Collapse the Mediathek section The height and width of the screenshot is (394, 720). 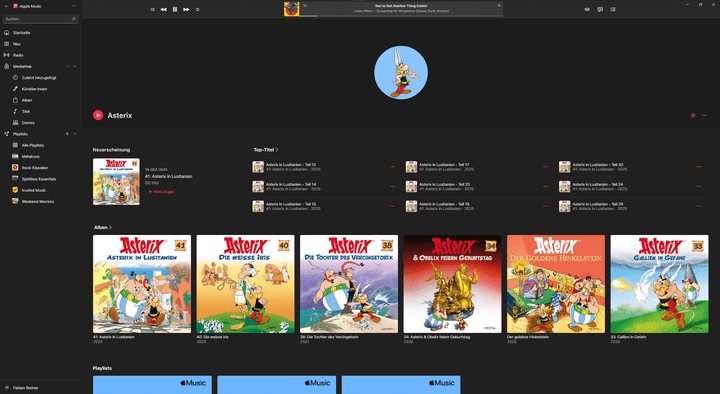coord(75,67)
